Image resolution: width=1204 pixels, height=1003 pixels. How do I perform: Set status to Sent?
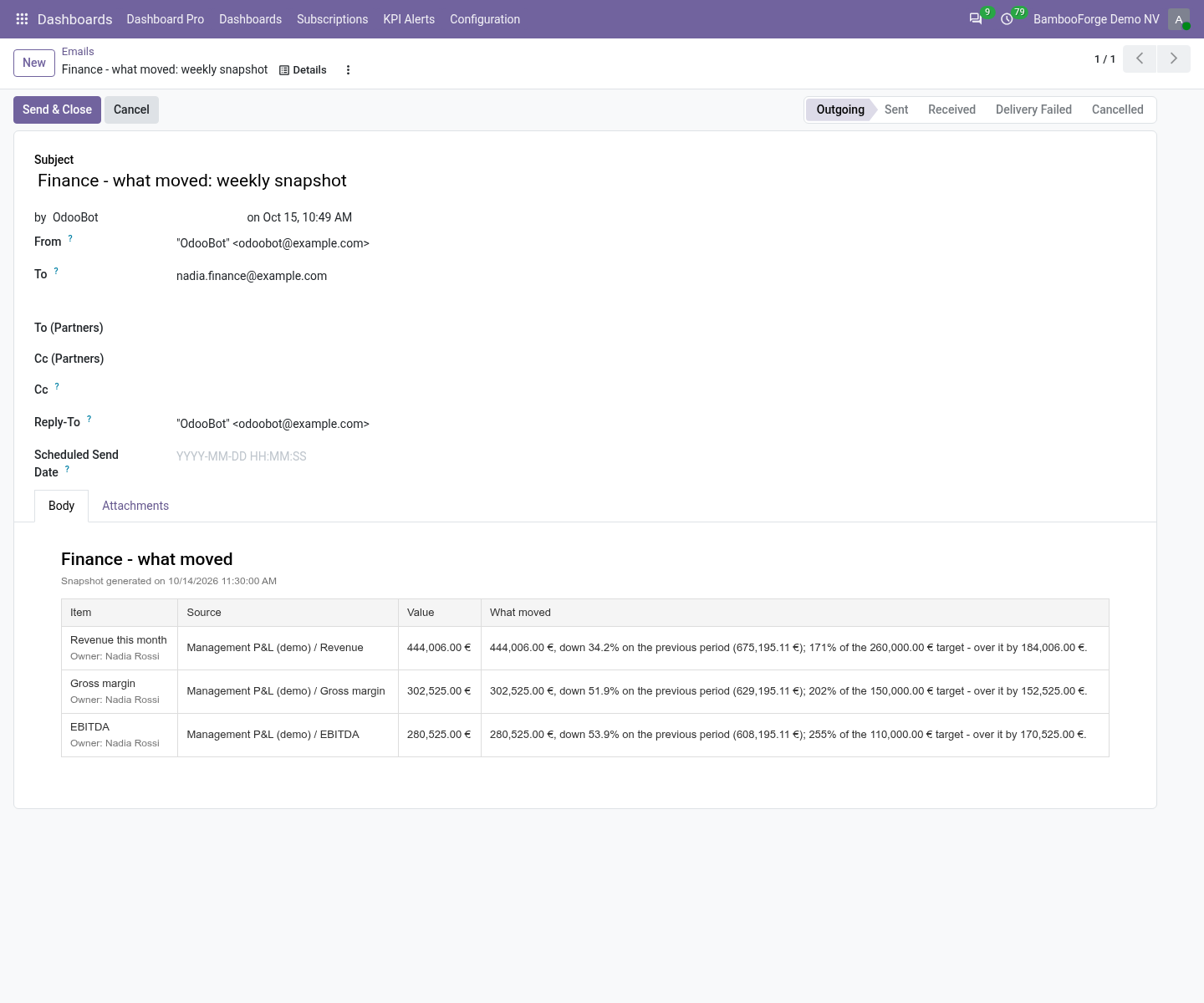coord(896,109)
